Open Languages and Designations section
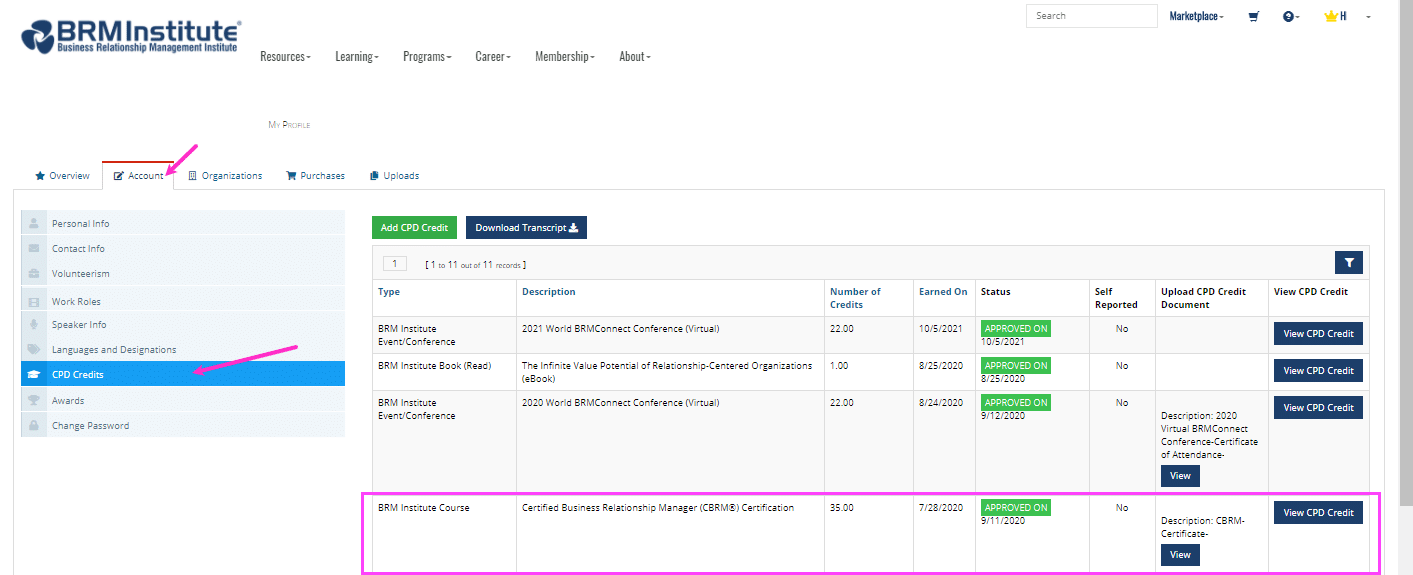1413x575 pixels. pos(183,349)
